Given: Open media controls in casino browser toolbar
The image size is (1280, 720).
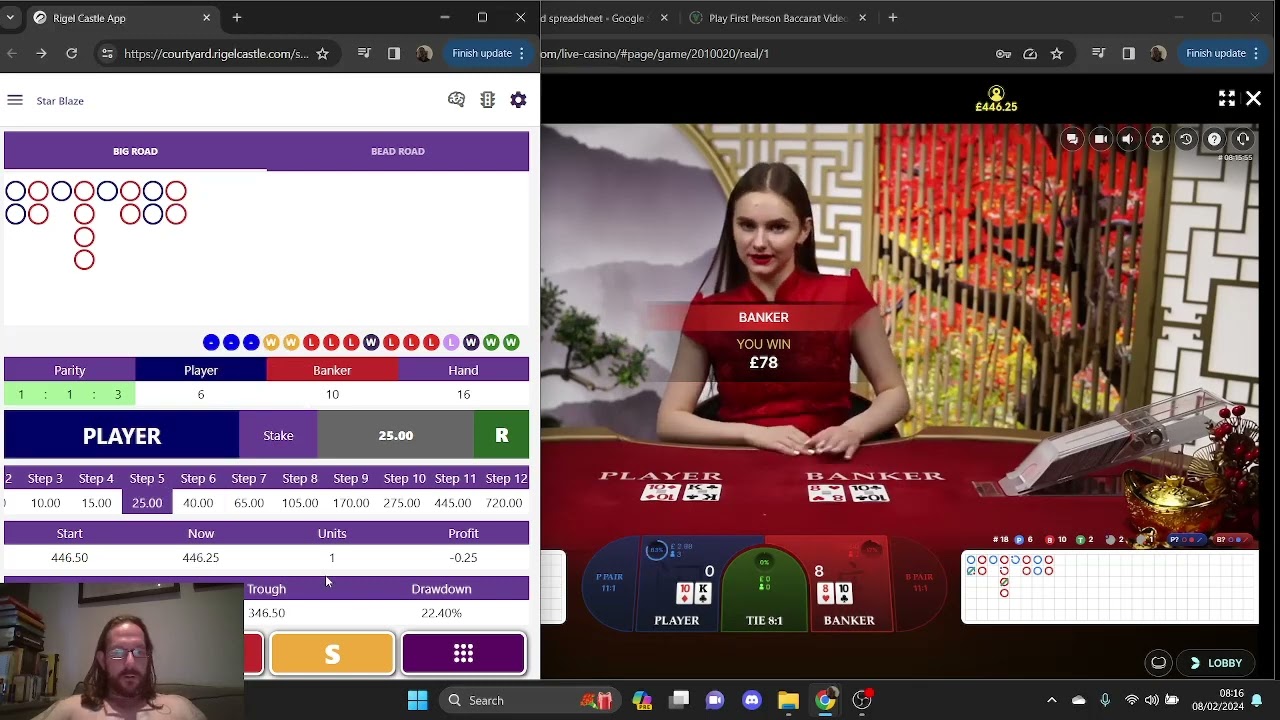Looking at the screenshot, I should (1099, 54).
